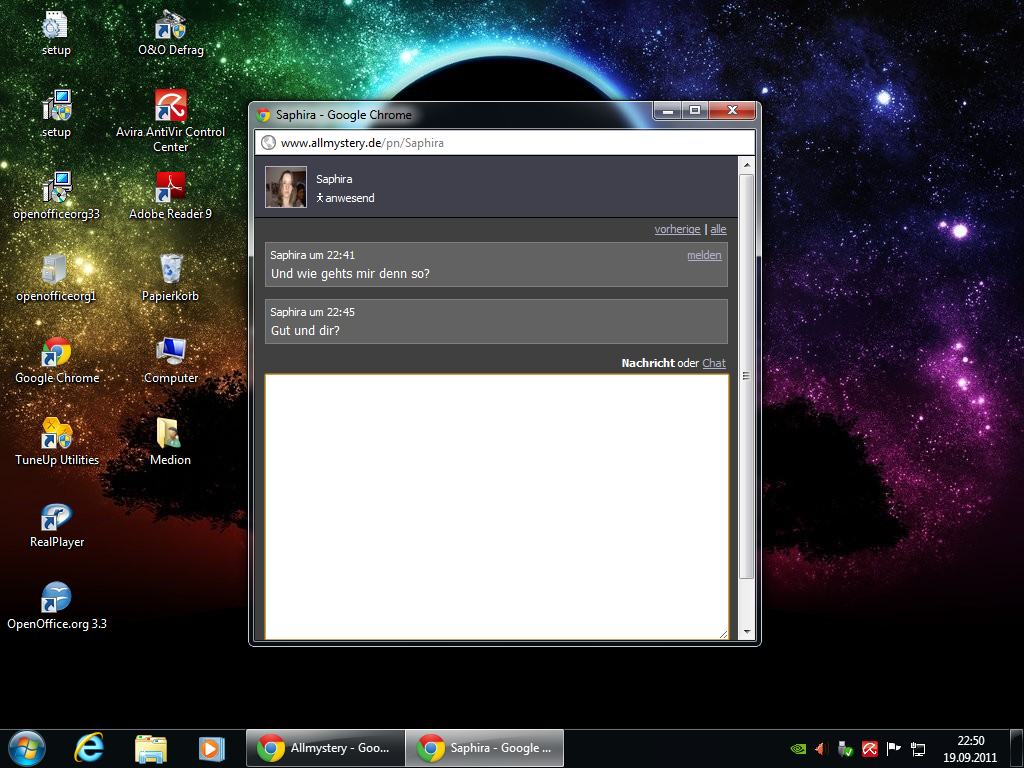This screenshot has height=768, width=1024.
Task: Open the Papierkorb recycle bin
Action: (170, 279)
